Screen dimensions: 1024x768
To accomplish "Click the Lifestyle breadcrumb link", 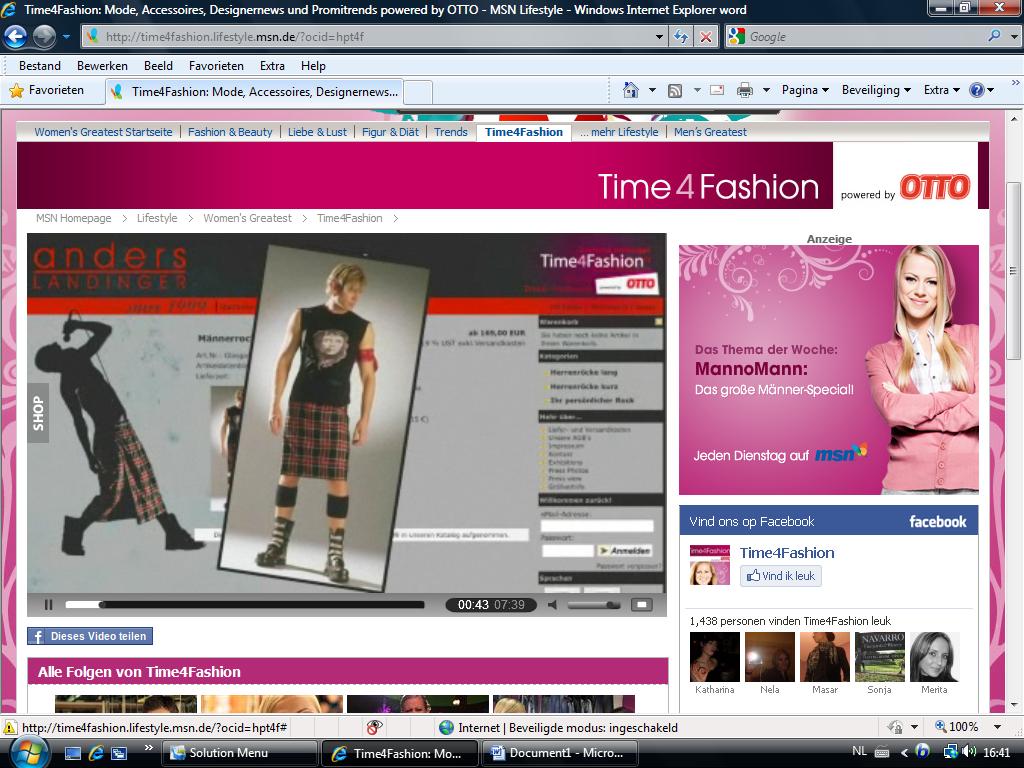I will [x=157, y=218].
